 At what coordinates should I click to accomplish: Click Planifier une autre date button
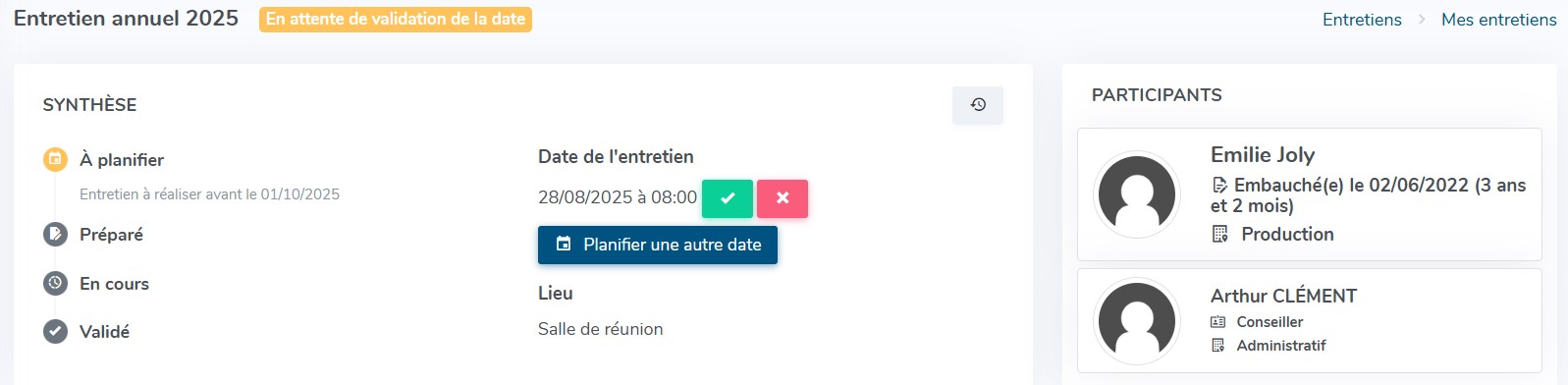pyautogui.click(x=658, y=245)
